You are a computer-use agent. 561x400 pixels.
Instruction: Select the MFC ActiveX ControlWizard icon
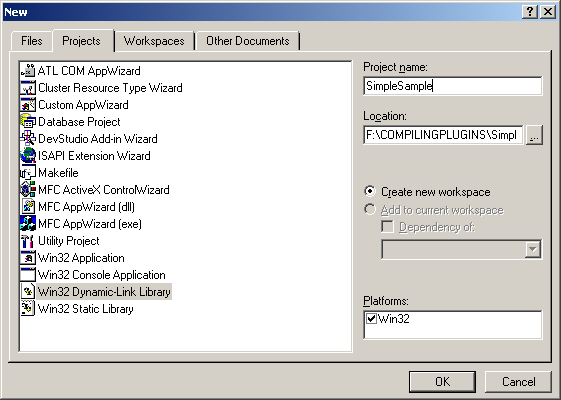tap(28, 190)
